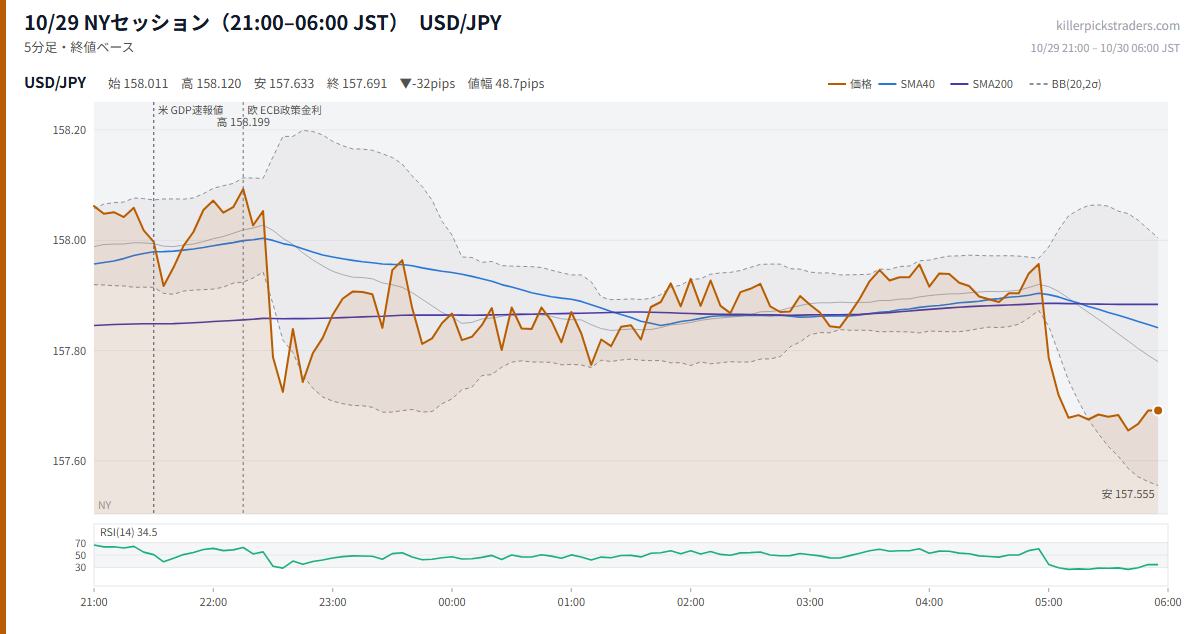The height and width of the screenshot is (634, 1200).
Task: Click the 157.60 y-axis label
Action: (70, 461)
